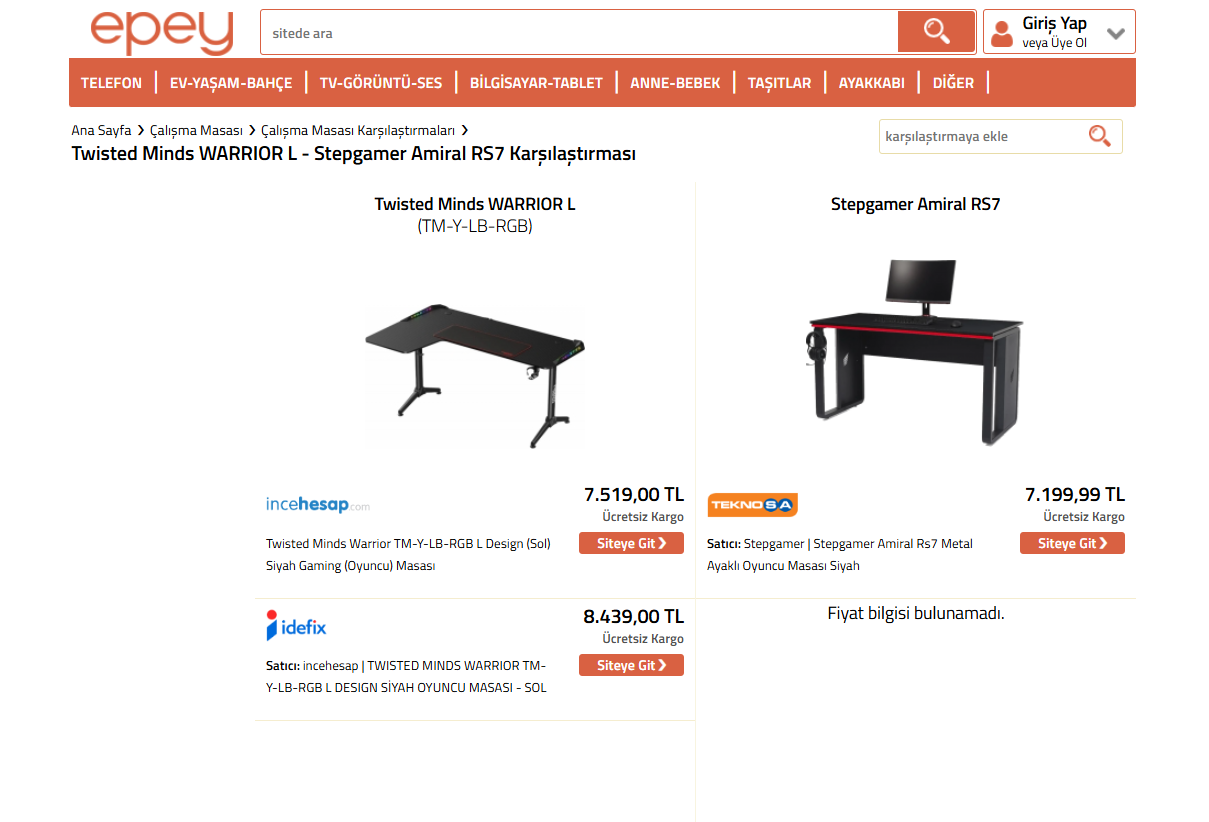This screenshot has width=1209, height=822.
Task: Go to Çalışma Masası breadcrumb link
Action: [x=197, y=131]
